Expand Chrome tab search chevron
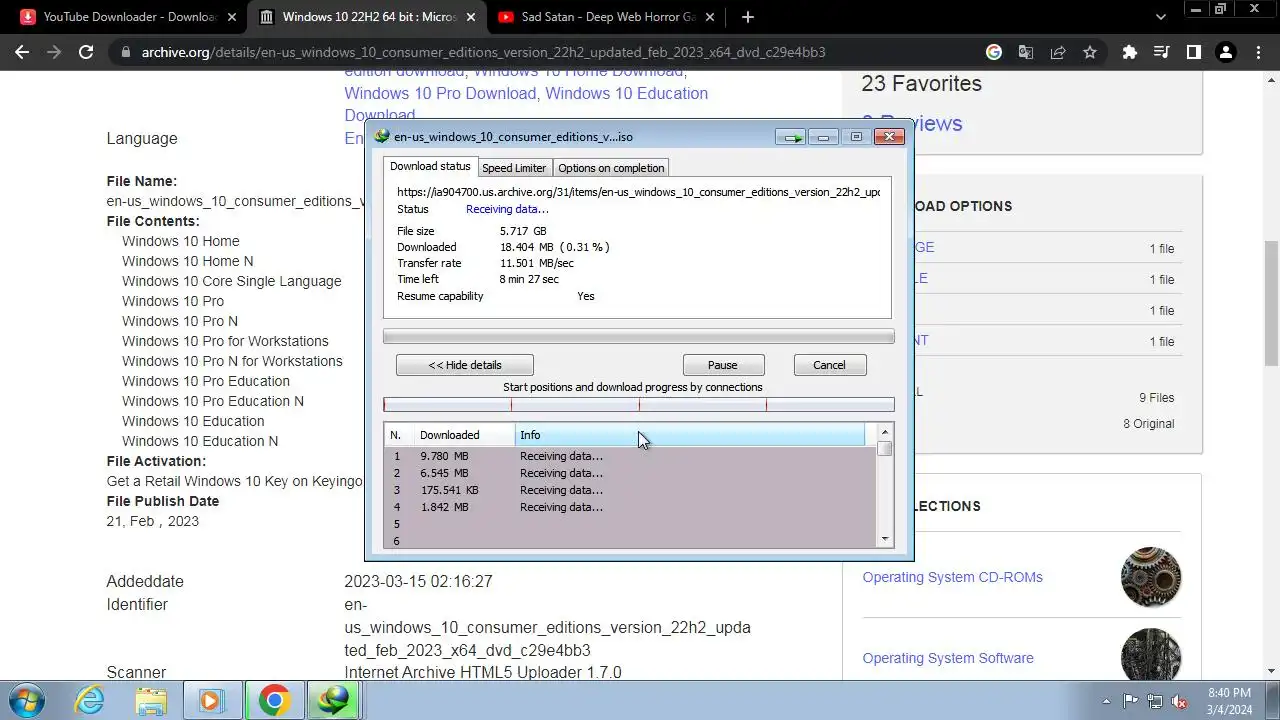This screenshot has width=1280, height=720. tap(1161, 17)
